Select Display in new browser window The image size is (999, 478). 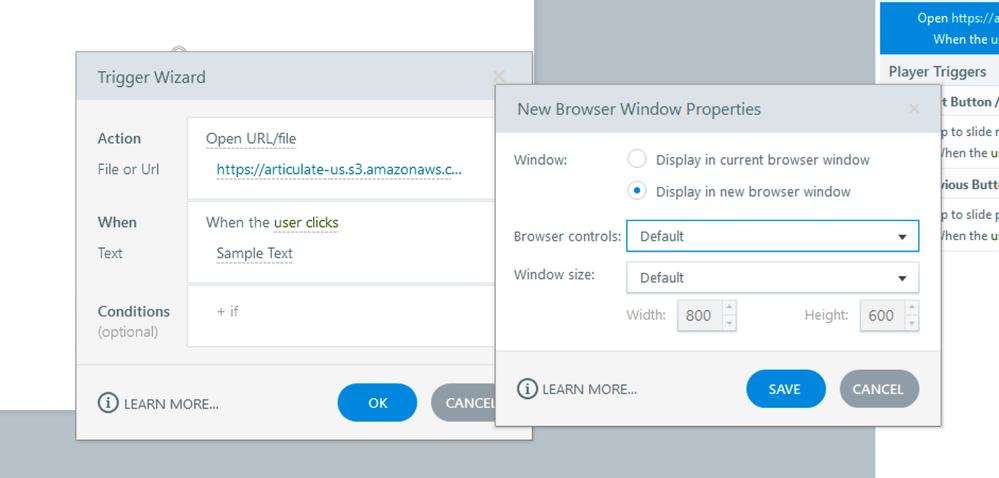click(637, 191)
